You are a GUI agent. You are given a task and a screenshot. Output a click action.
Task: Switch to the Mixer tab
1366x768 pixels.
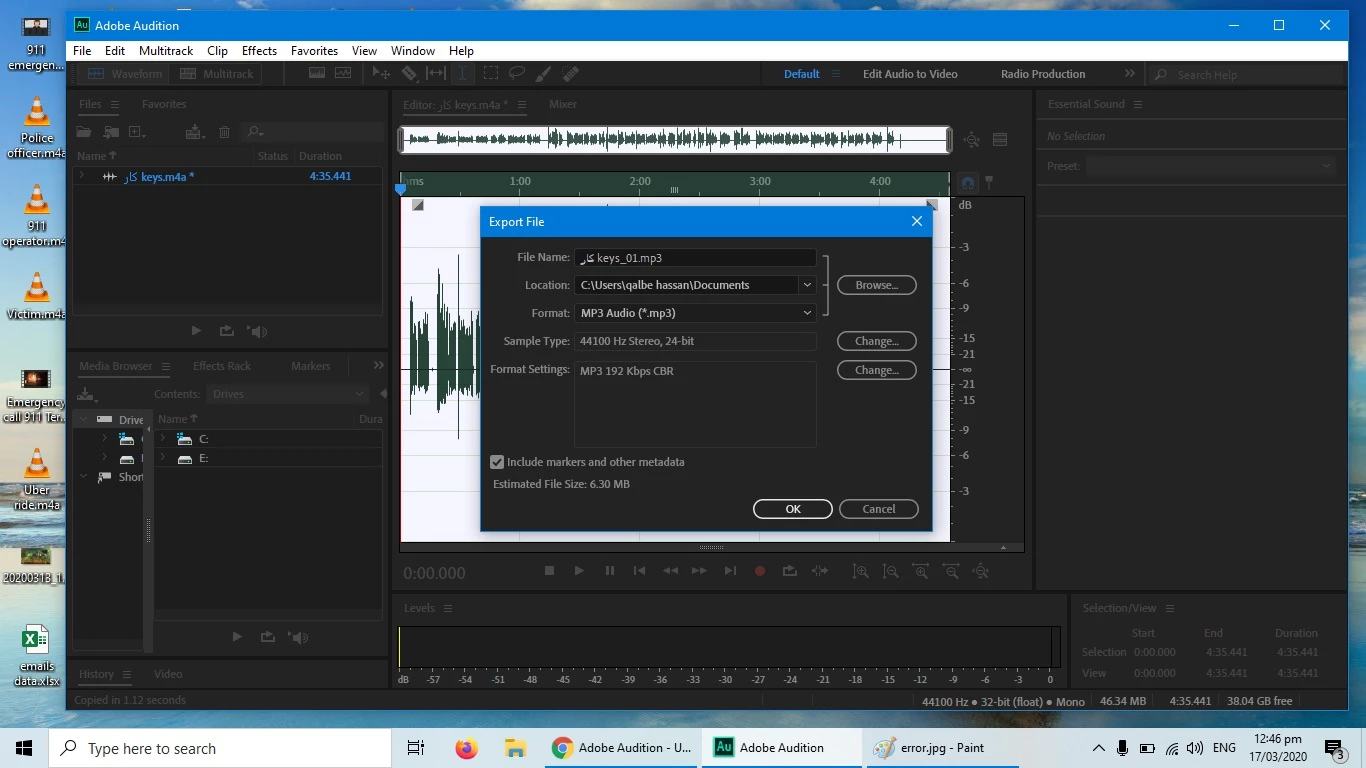(563, 104)
